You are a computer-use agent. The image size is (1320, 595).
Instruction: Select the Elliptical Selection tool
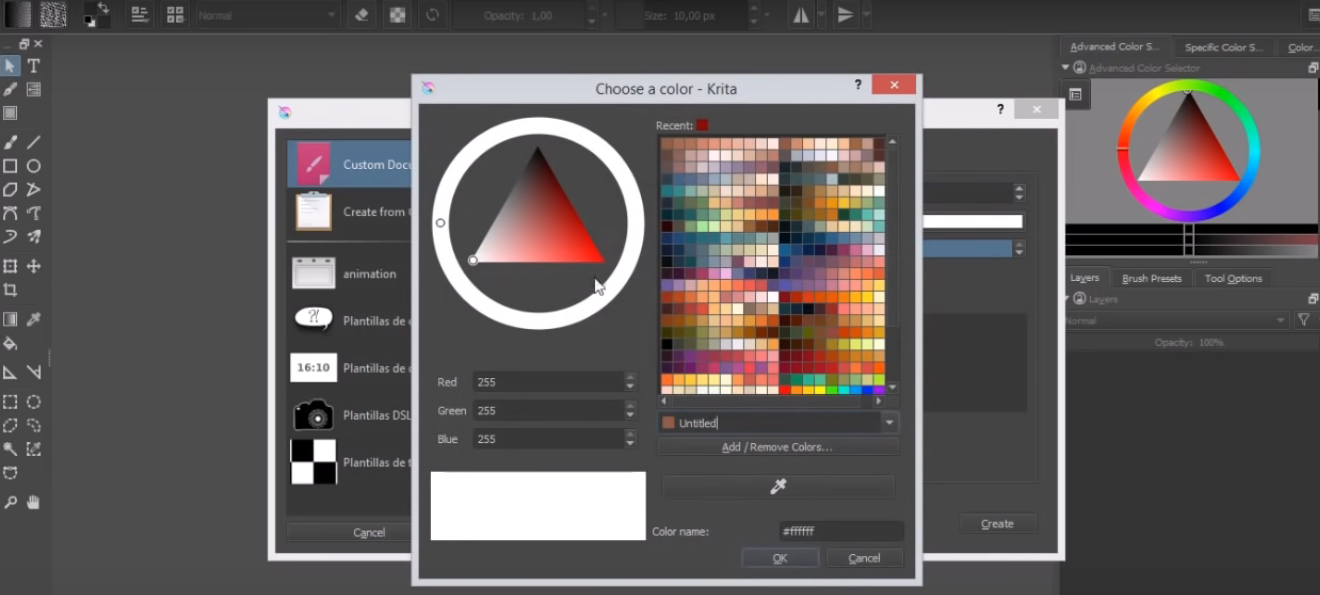click(x=33, y=402)
